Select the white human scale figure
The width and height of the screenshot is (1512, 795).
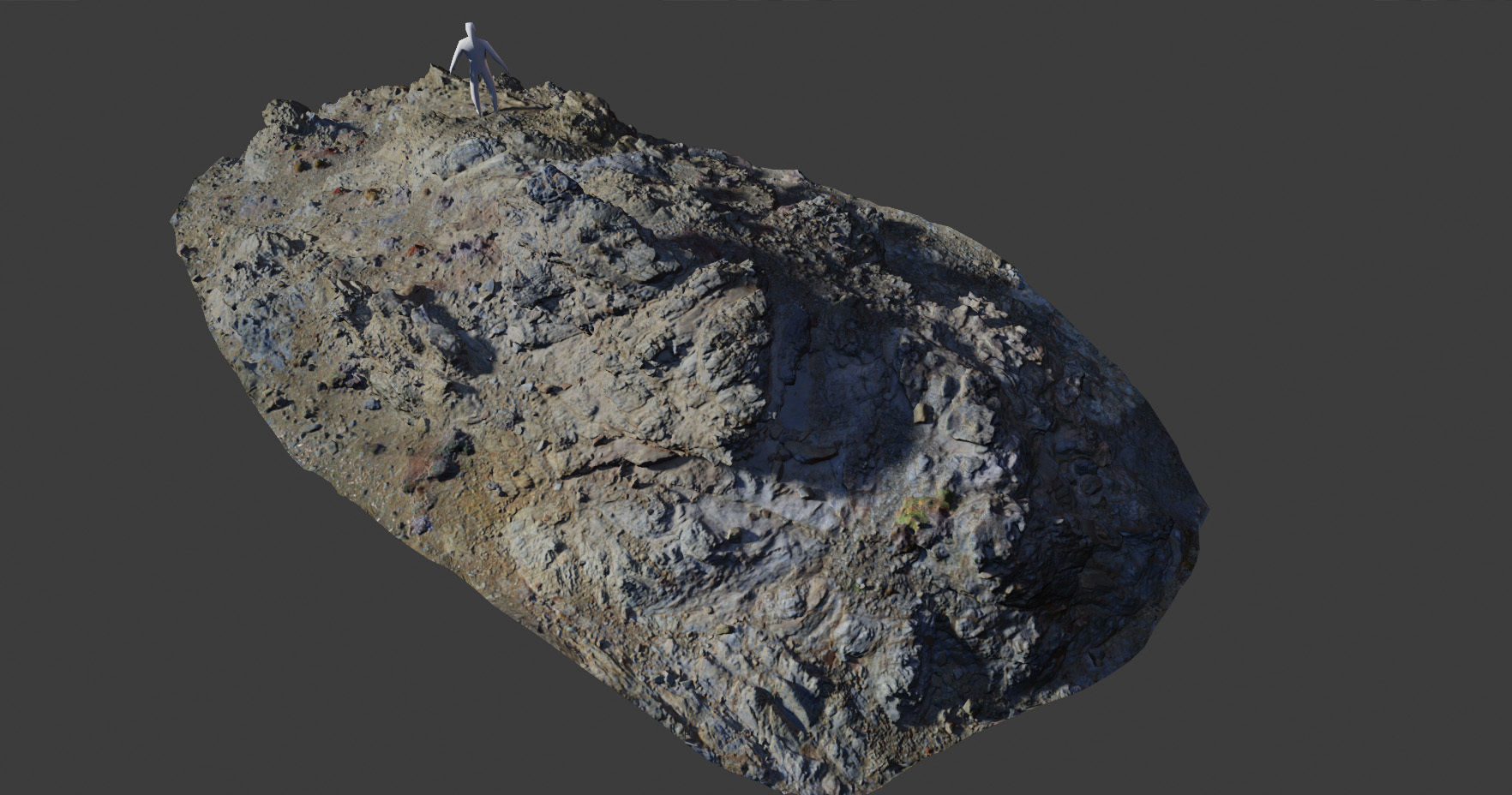(x=478, y=69)
